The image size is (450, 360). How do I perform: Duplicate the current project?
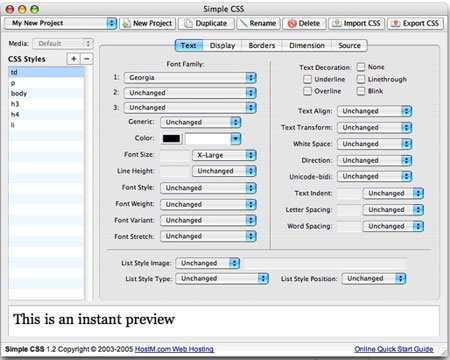click(206, 23)
